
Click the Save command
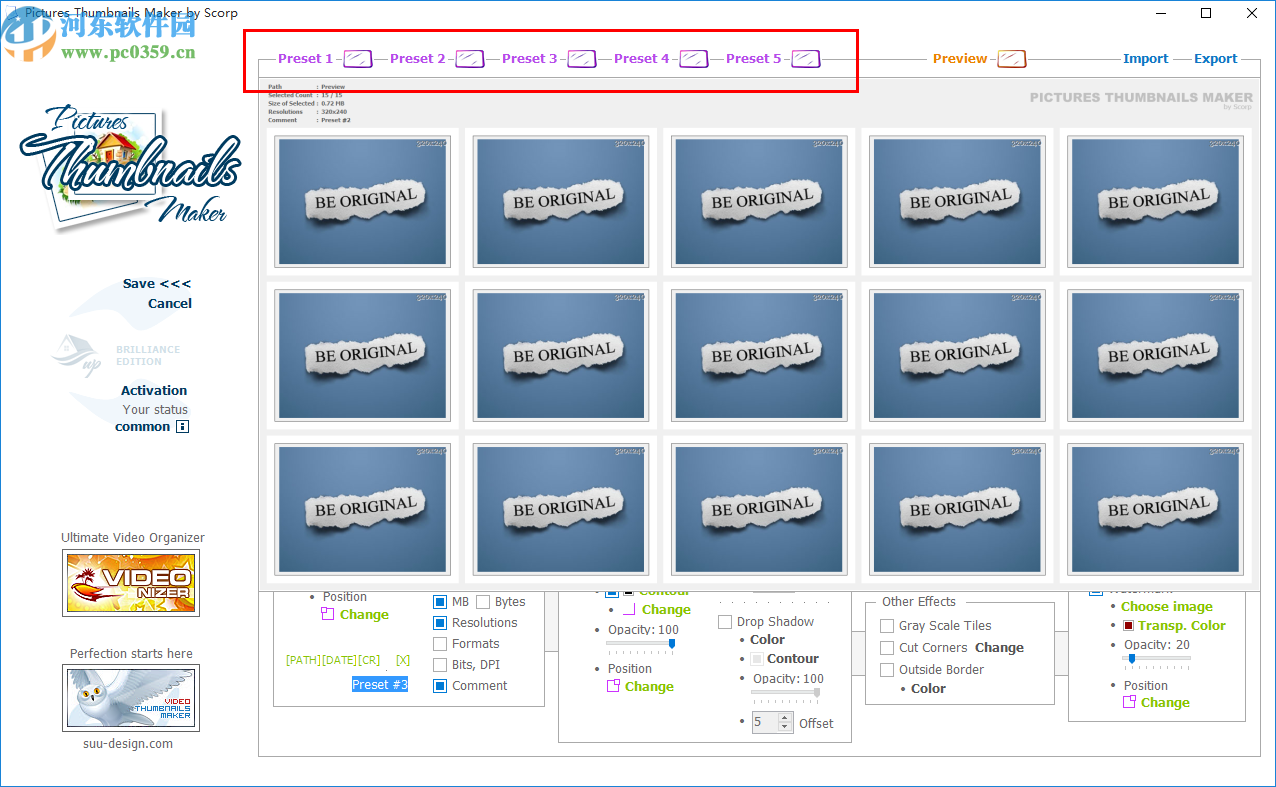click(139, 283)
